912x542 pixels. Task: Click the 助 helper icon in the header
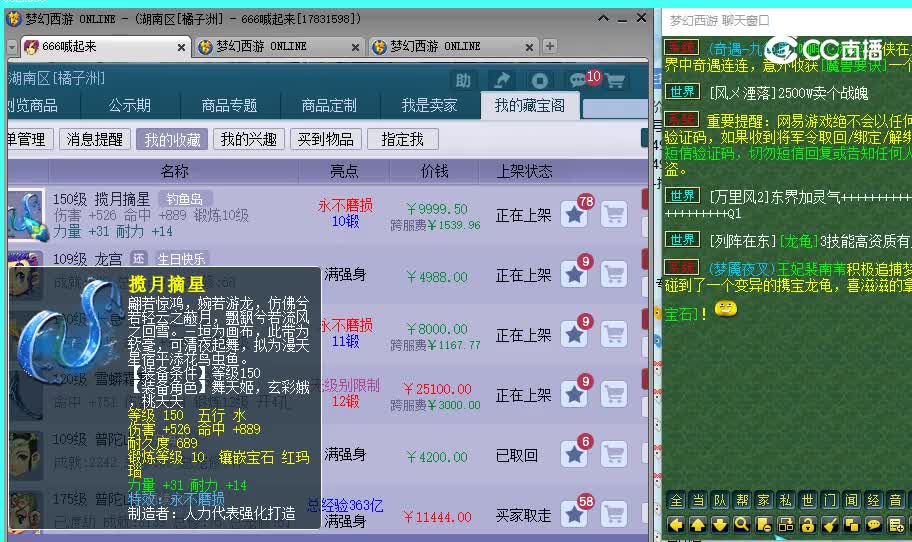coord(463,80)
